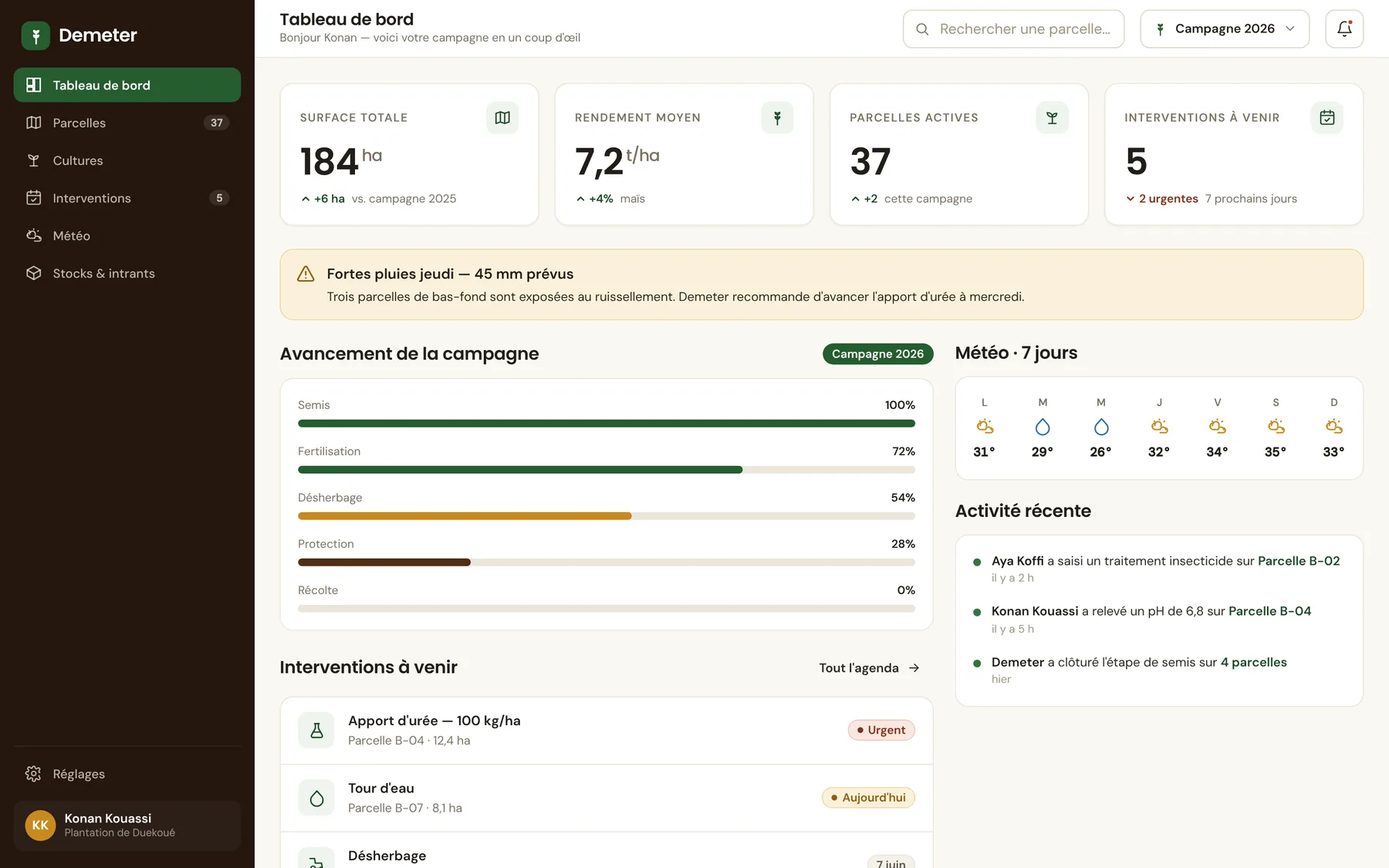Open the 4 parcelles link
The width and height of the screenshot is (1389, 868).
[1254, 662]
